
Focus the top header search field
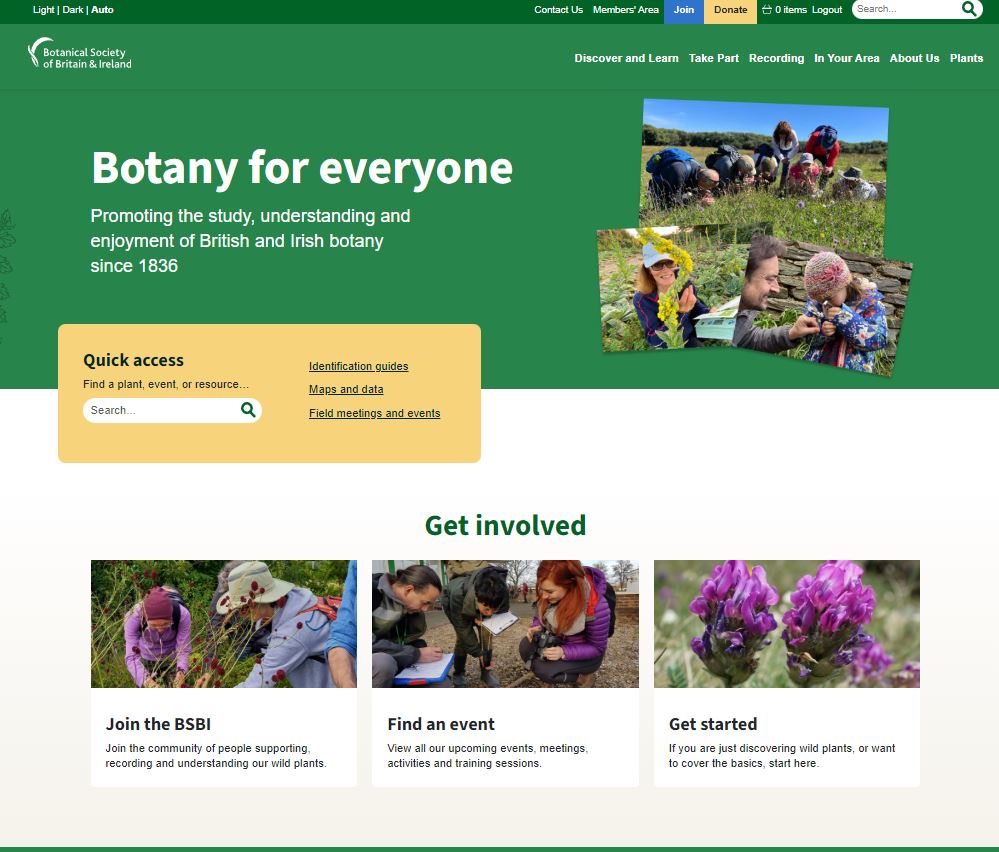(x=906, y=9)
